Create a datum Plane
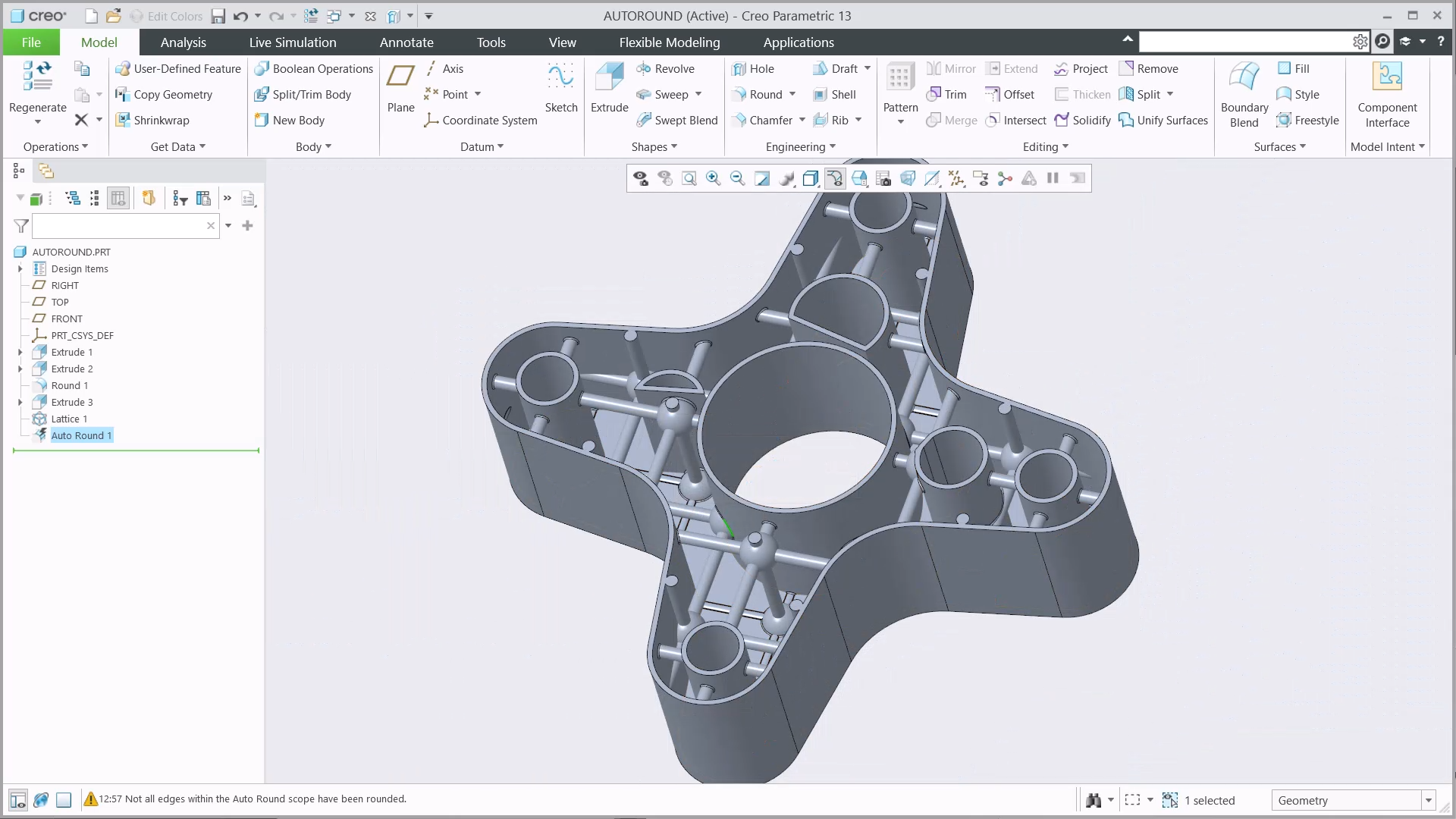The height and width of the screenshot is (819, 1456). point(400,88)
